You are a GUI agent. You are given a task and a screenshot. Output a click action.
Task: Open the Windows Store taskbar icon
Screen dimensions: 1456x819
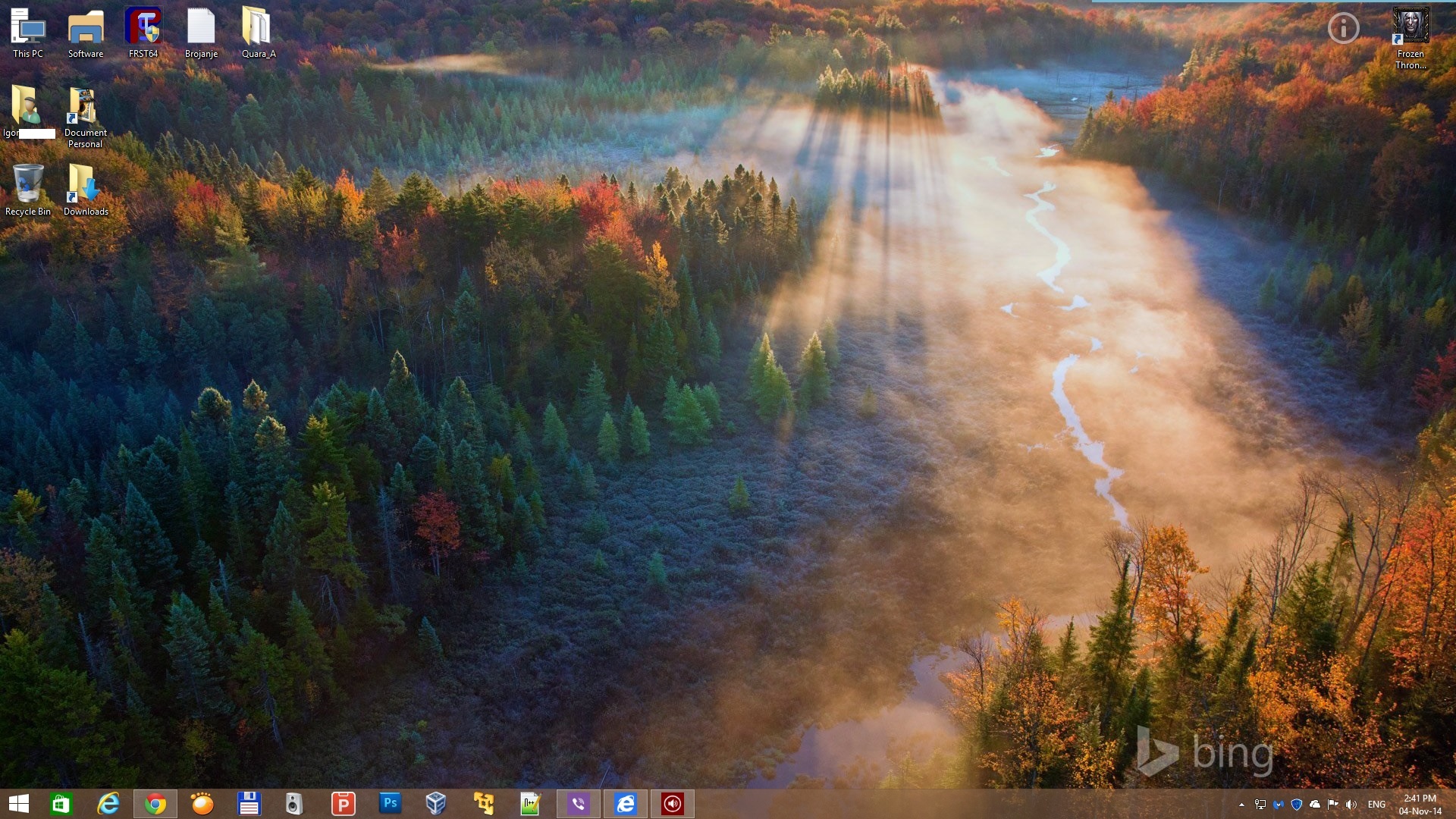[61, 803]
